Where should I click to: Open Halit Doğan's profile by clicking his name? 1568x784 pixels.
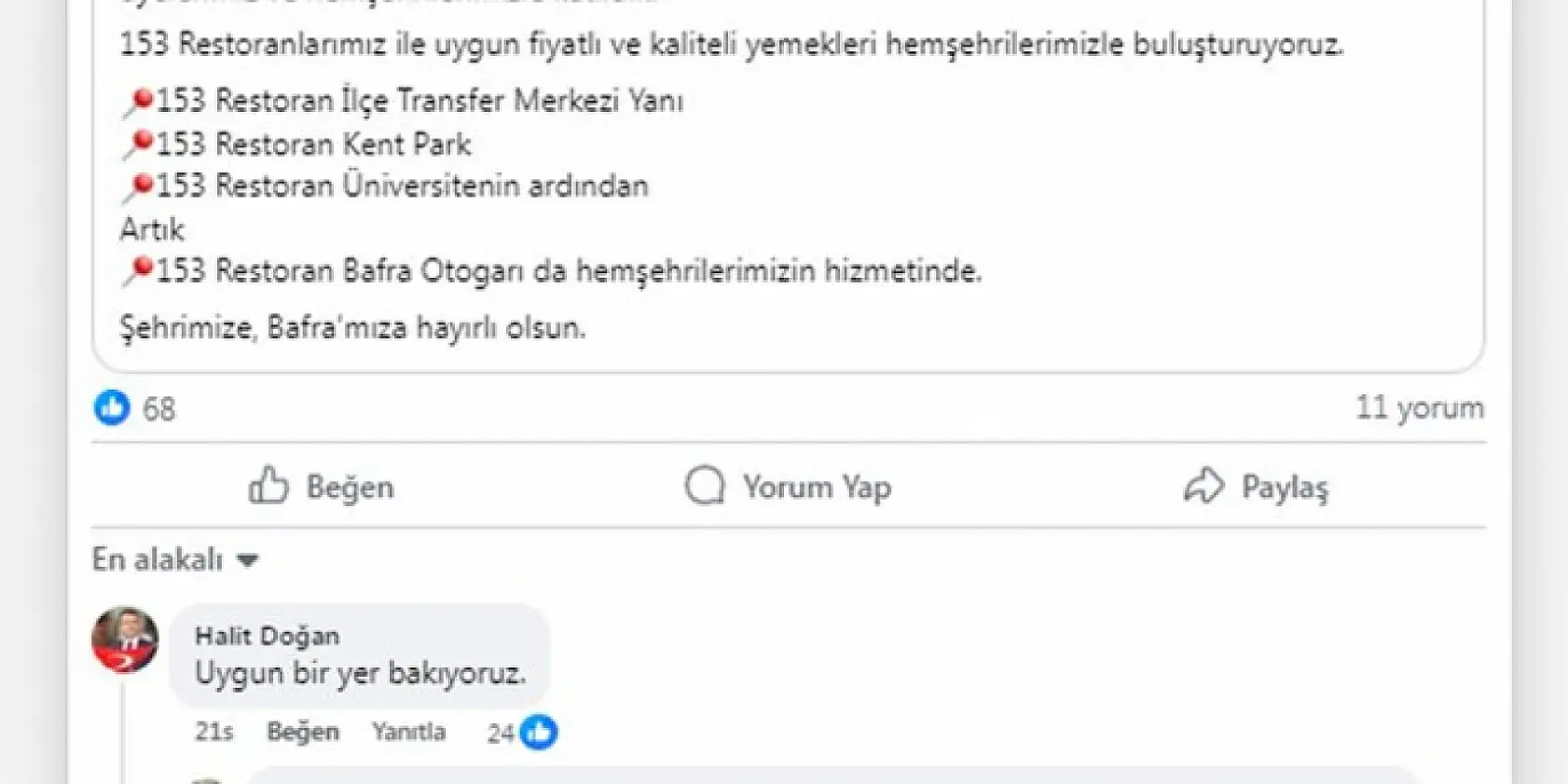click(267, 635)
